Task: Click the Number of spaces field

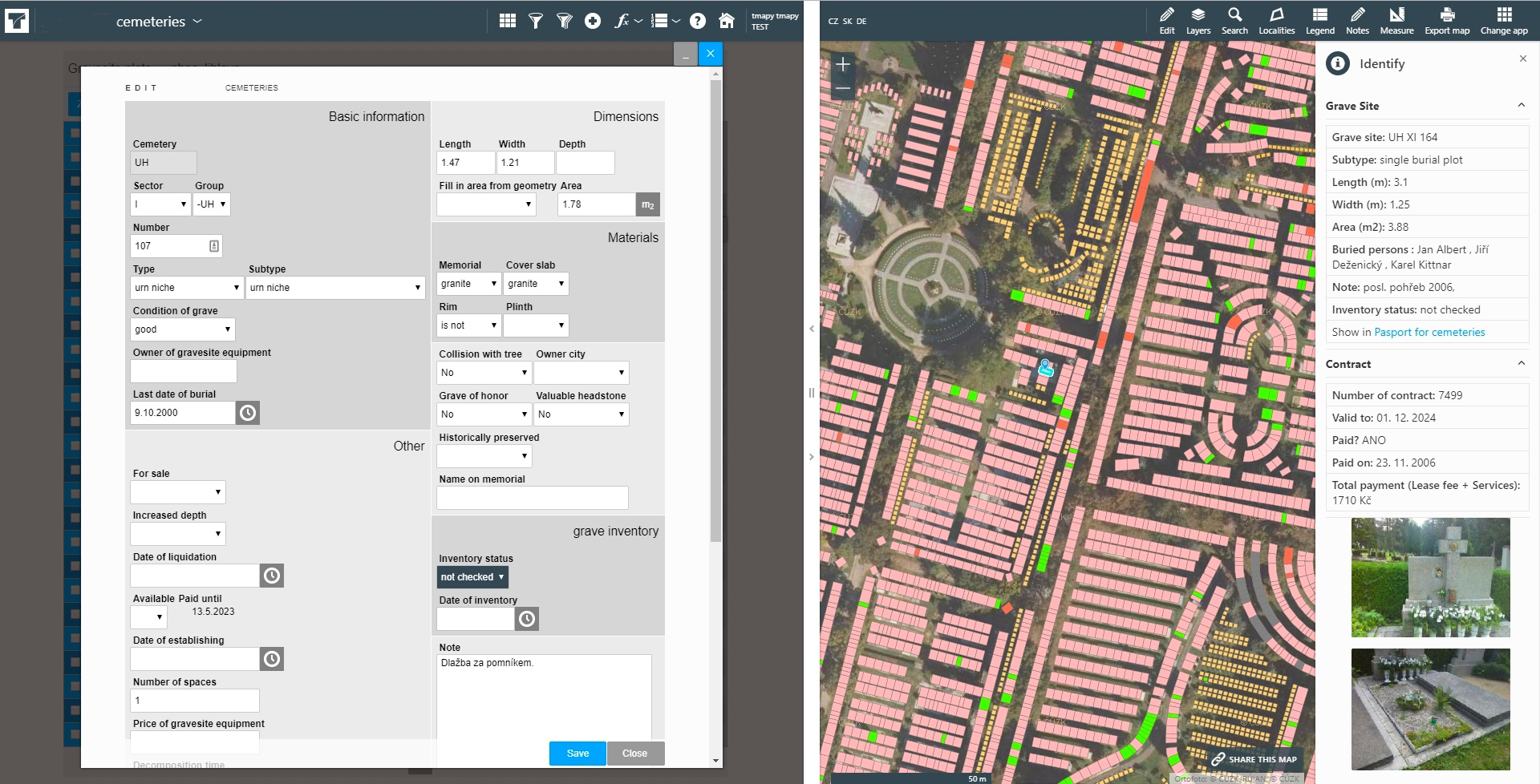Action: 195,701
